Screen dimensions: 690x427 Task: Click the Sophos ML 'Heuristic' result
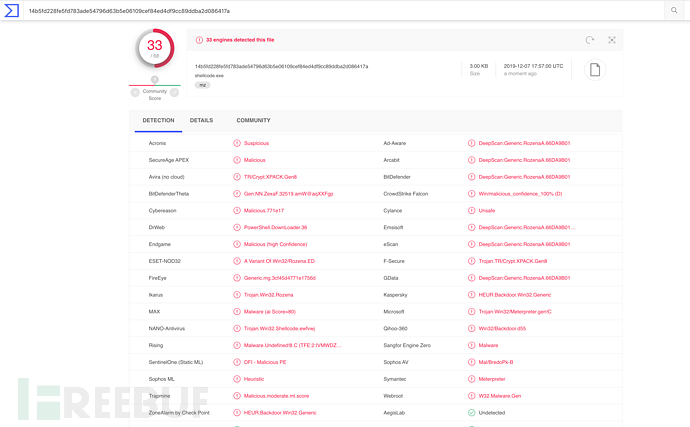click(x=254, y=379)
